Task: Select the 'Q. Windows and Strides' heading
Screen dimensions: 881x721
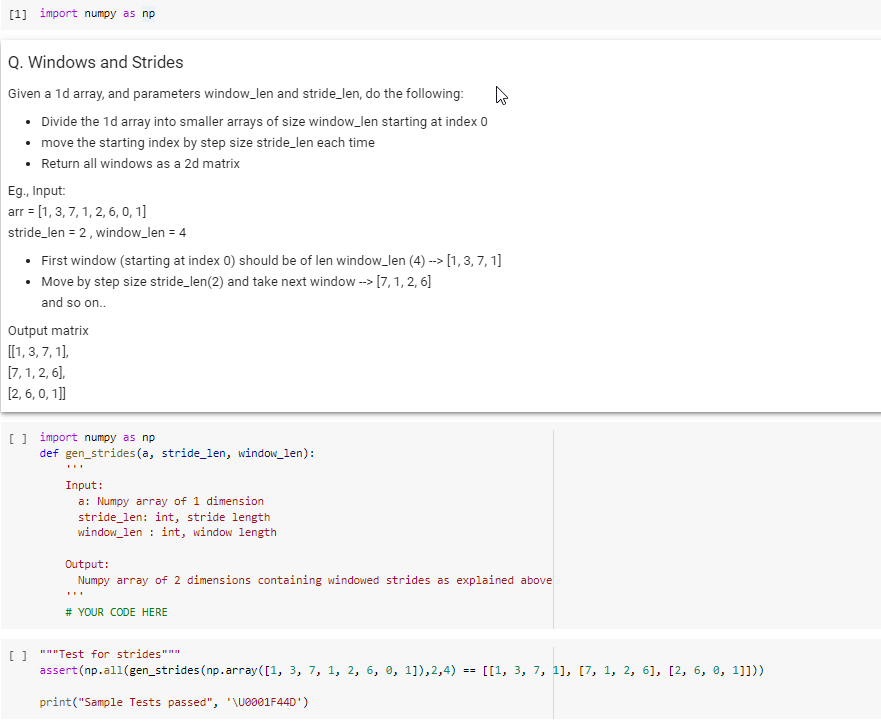Action: pyautogui.click(x=95, y=62)
